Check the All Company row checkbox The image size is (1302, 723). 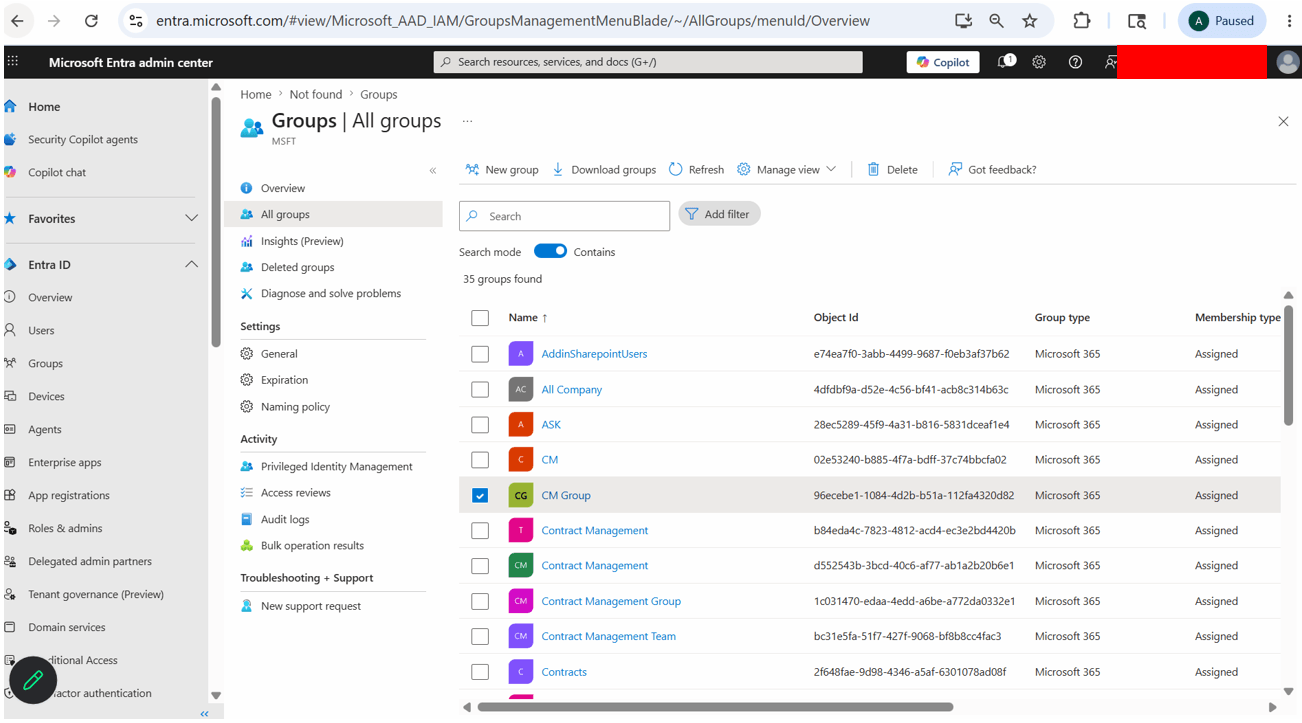coord(480,389)
